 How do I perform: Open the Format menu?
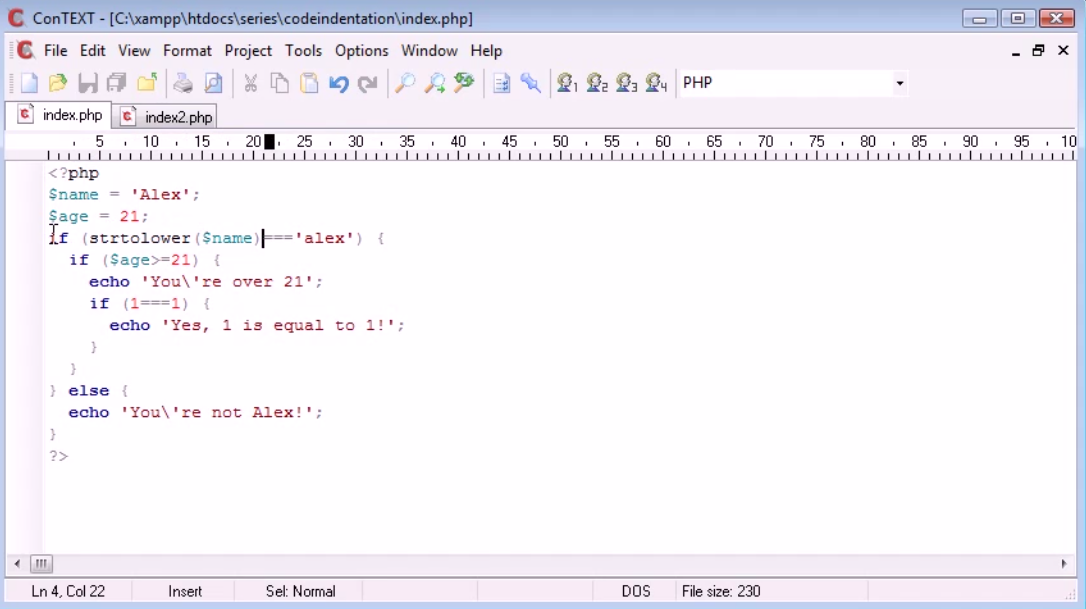tap(187, 50)
